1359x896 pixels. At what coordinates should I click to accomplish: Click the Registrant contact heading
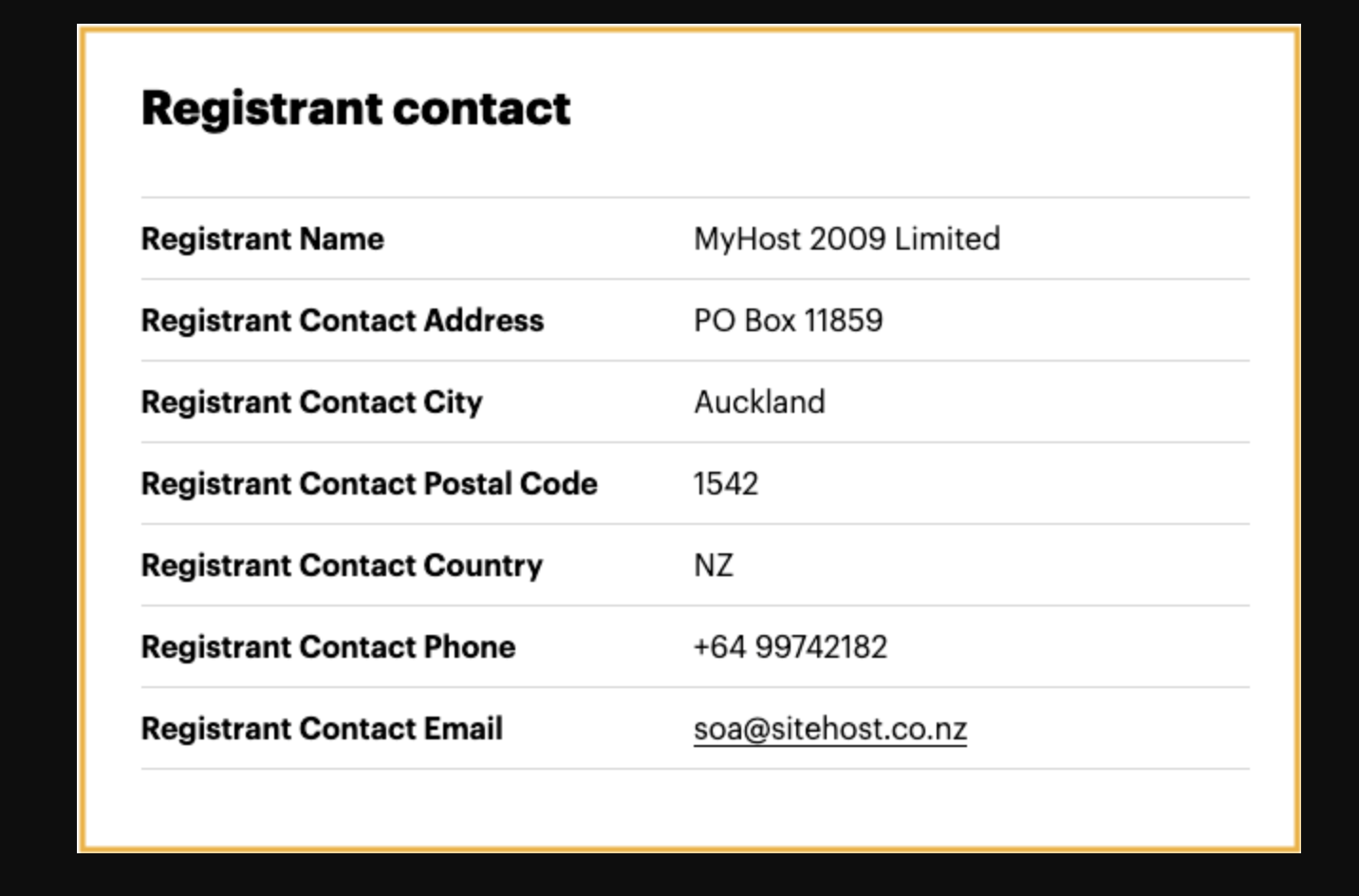[356, 108]
